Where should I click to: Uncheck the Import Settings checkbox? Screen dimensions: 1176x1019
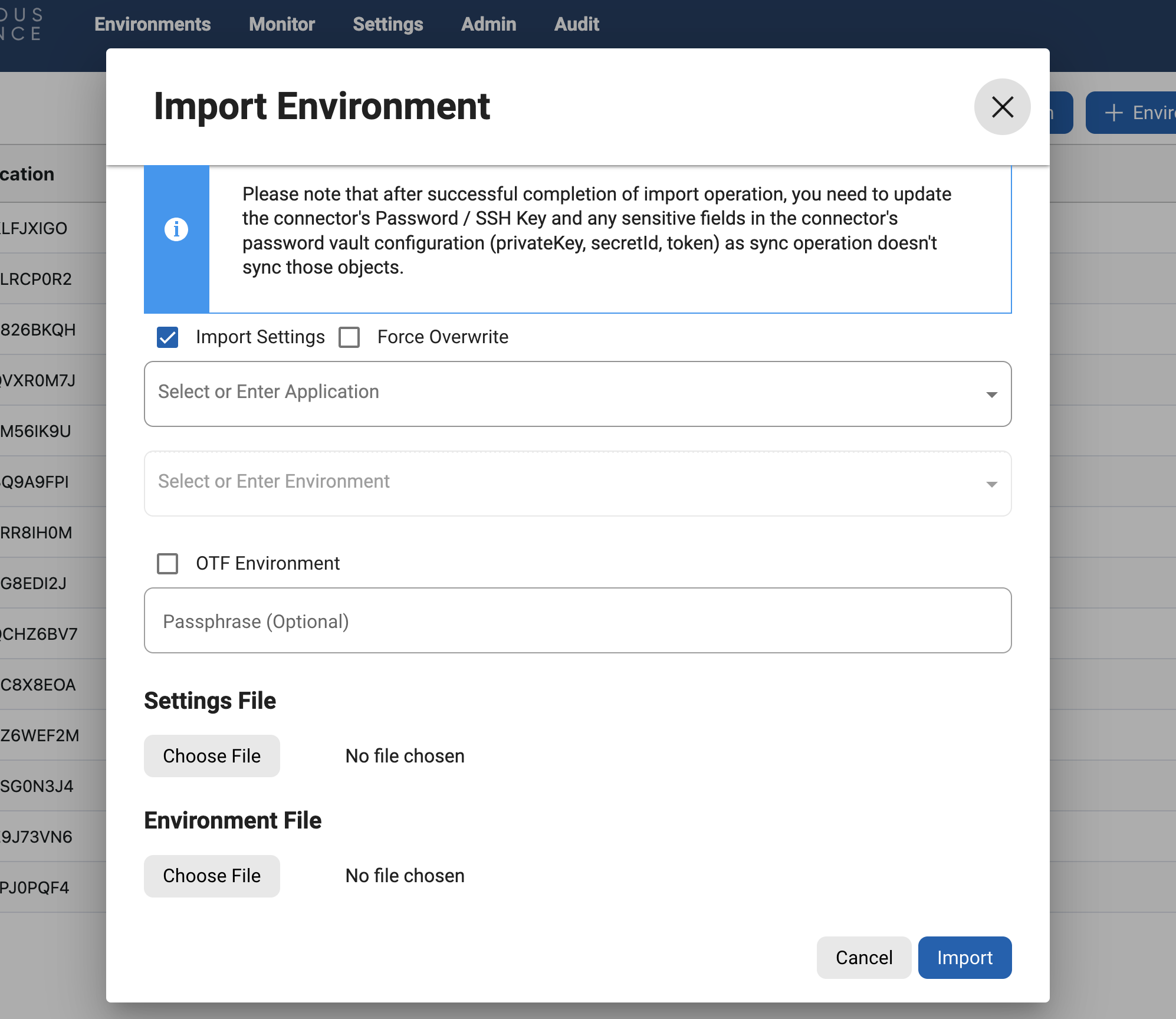pos(167,337)
